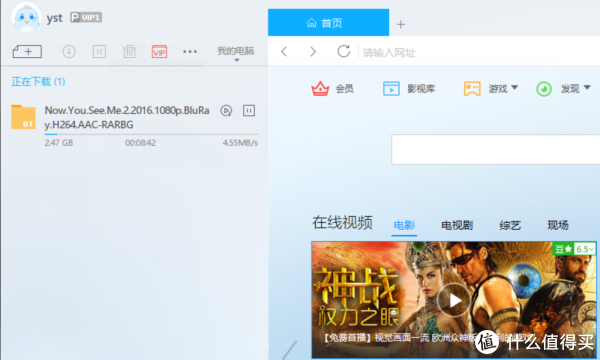Click the new download task icon
Viewport: 600px width, 360px height.
27,51
